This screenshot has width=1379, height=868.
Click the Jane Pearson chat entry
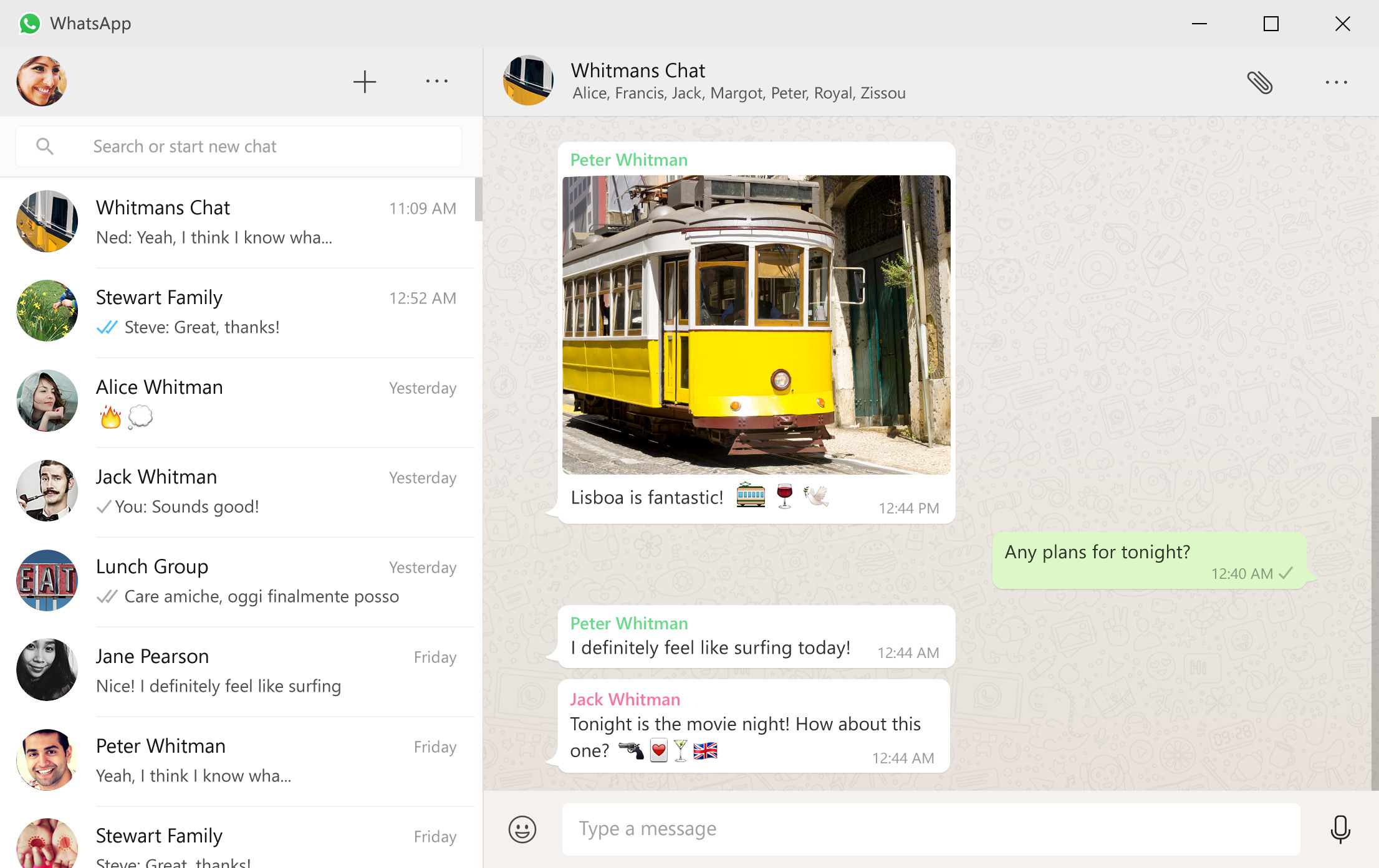(x=240, y=670)
